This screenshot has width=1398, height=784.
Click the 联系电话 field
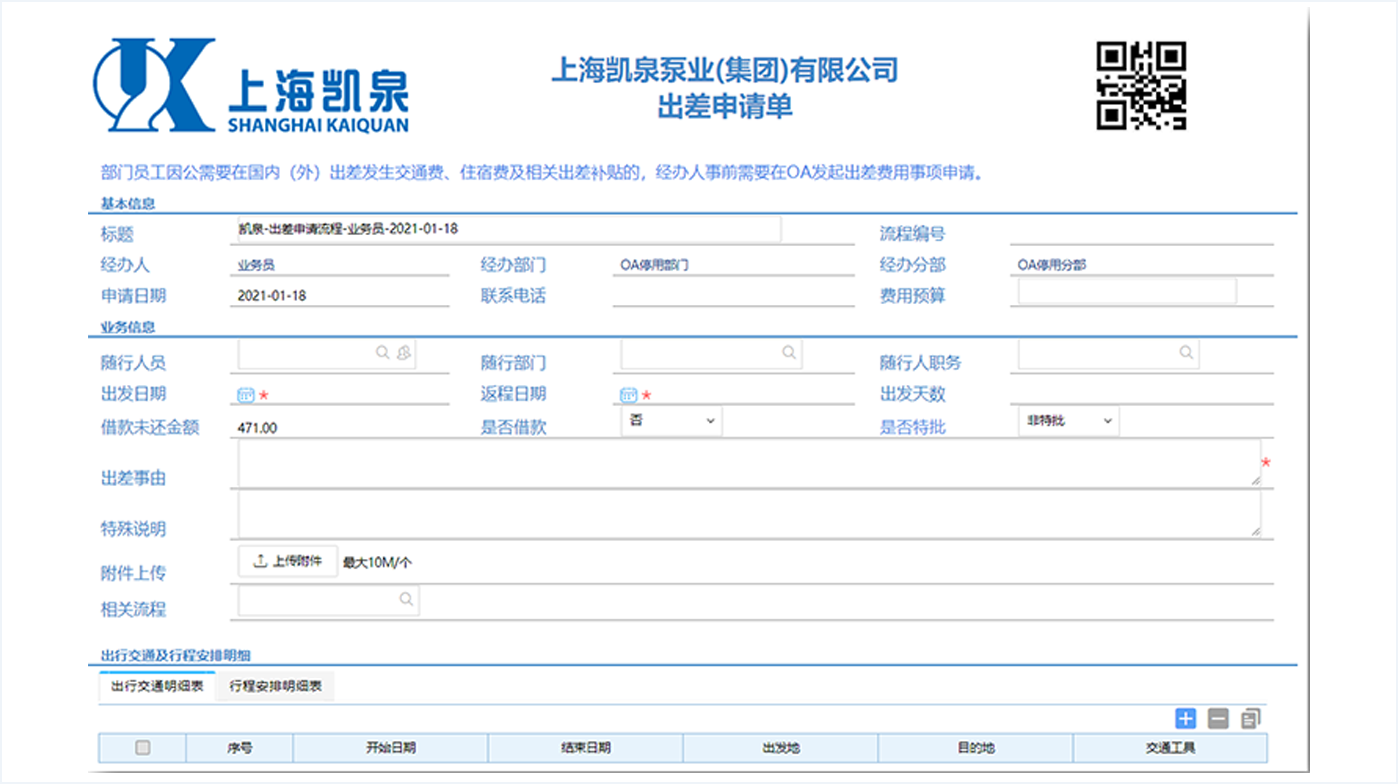pos(734,296)
